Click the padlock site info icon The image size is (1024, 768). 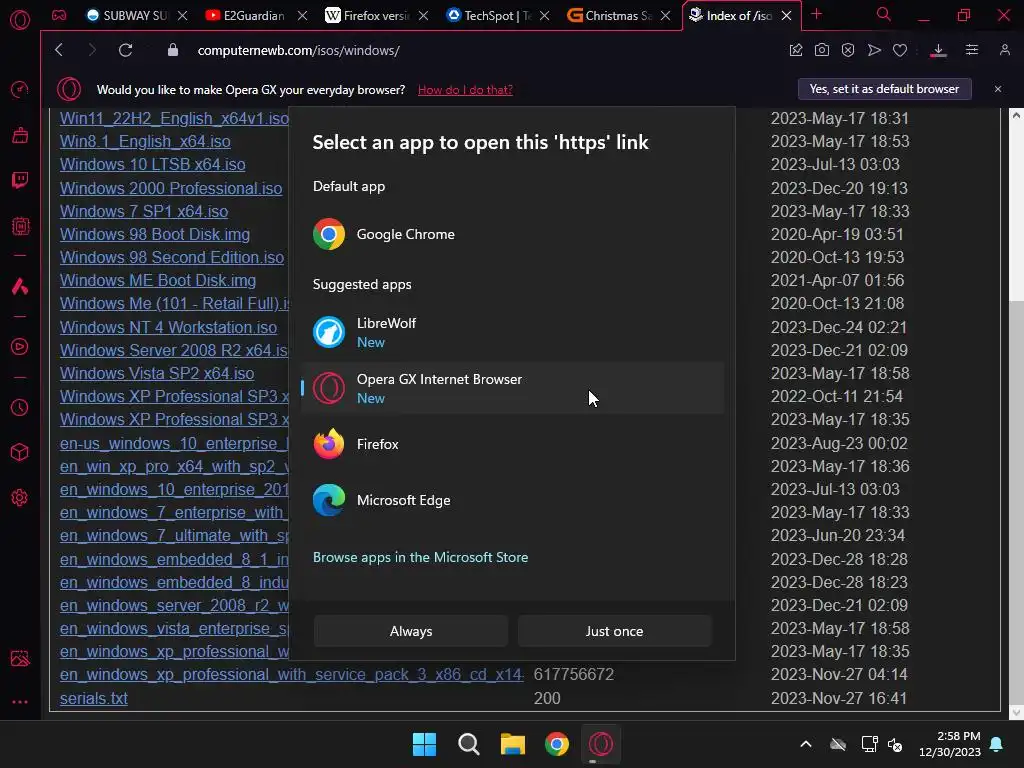tap(173, 50)
